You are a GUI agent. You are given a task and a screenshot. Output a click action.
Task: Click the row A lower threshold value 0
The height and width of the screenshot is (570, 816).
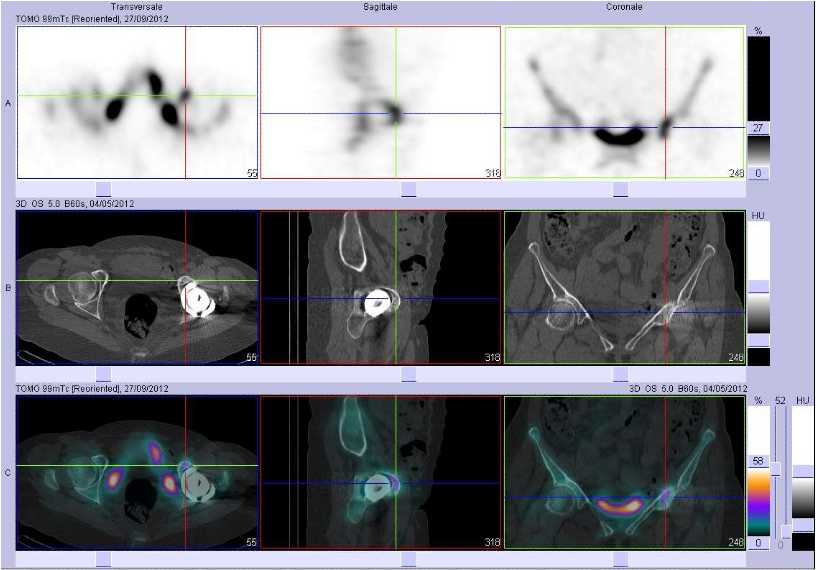click(758, 173)
